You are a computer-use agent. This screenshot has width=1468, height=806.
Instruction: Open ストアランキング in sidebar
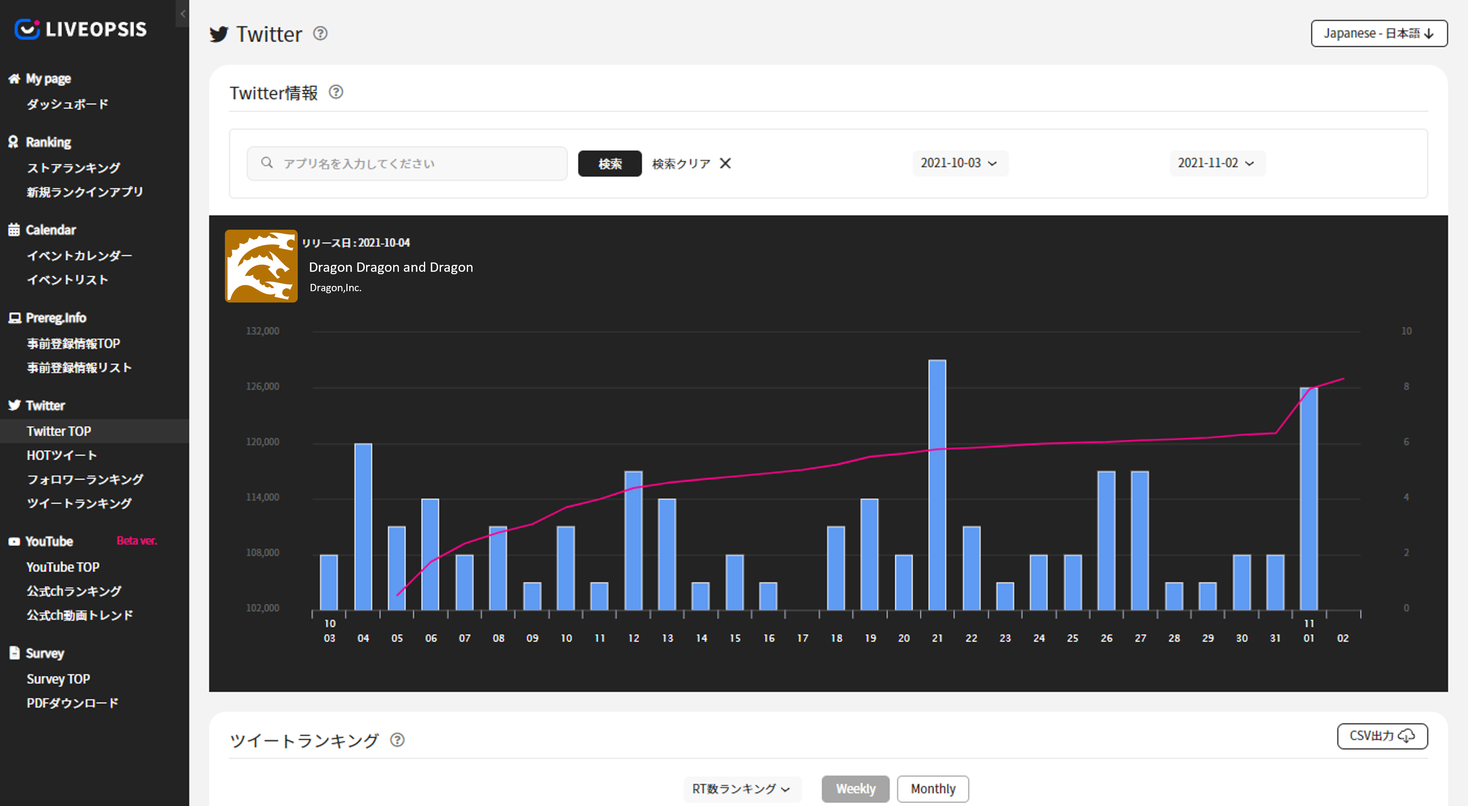click(73, 168)
